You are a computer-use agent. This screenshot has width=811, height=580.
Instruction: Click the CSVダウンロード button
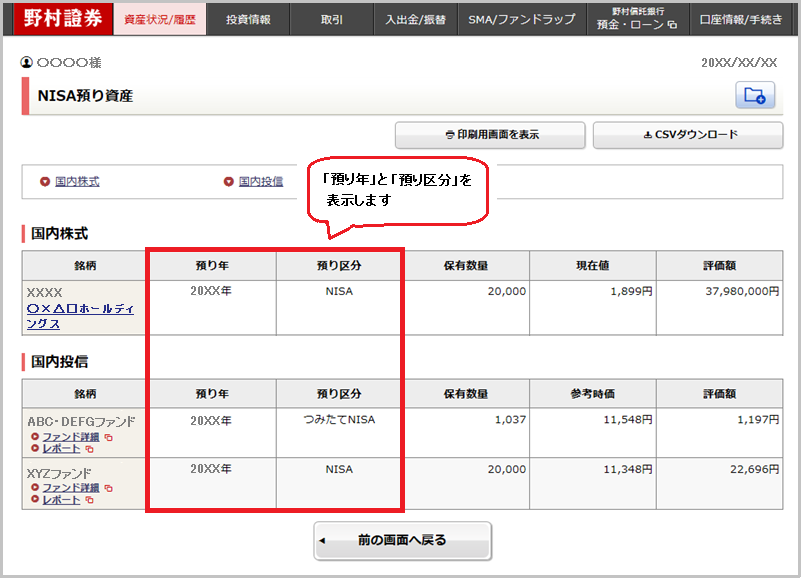pos(688,135)
